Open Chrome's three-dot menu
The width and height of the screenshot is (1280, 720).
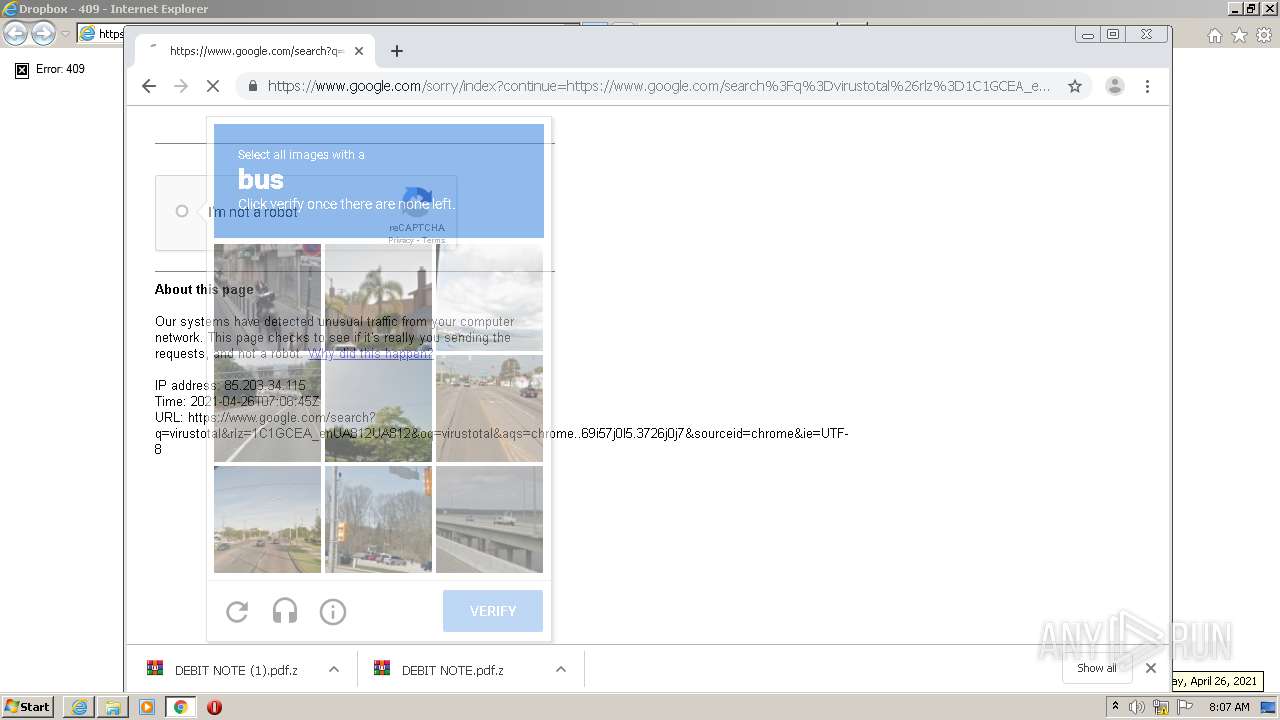coord(1147,86)
